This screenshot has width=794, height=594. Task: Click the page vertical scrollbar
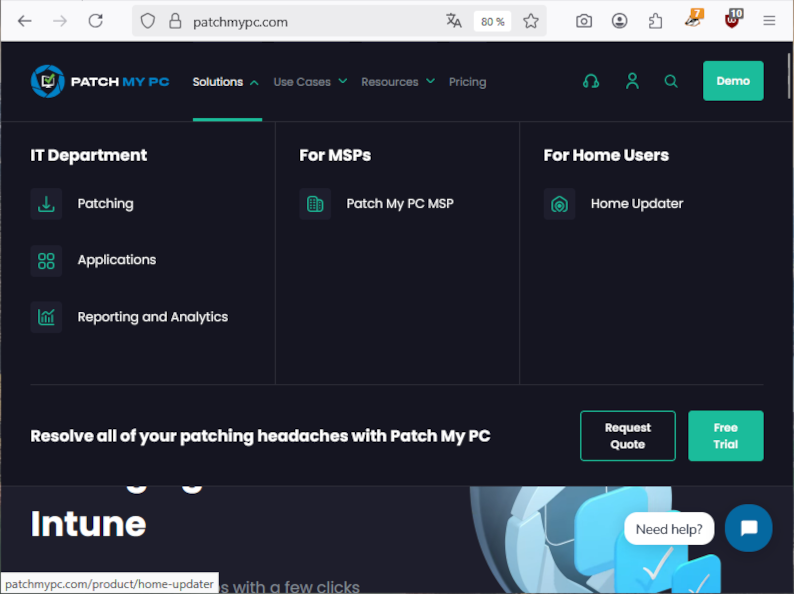point(788,76)
